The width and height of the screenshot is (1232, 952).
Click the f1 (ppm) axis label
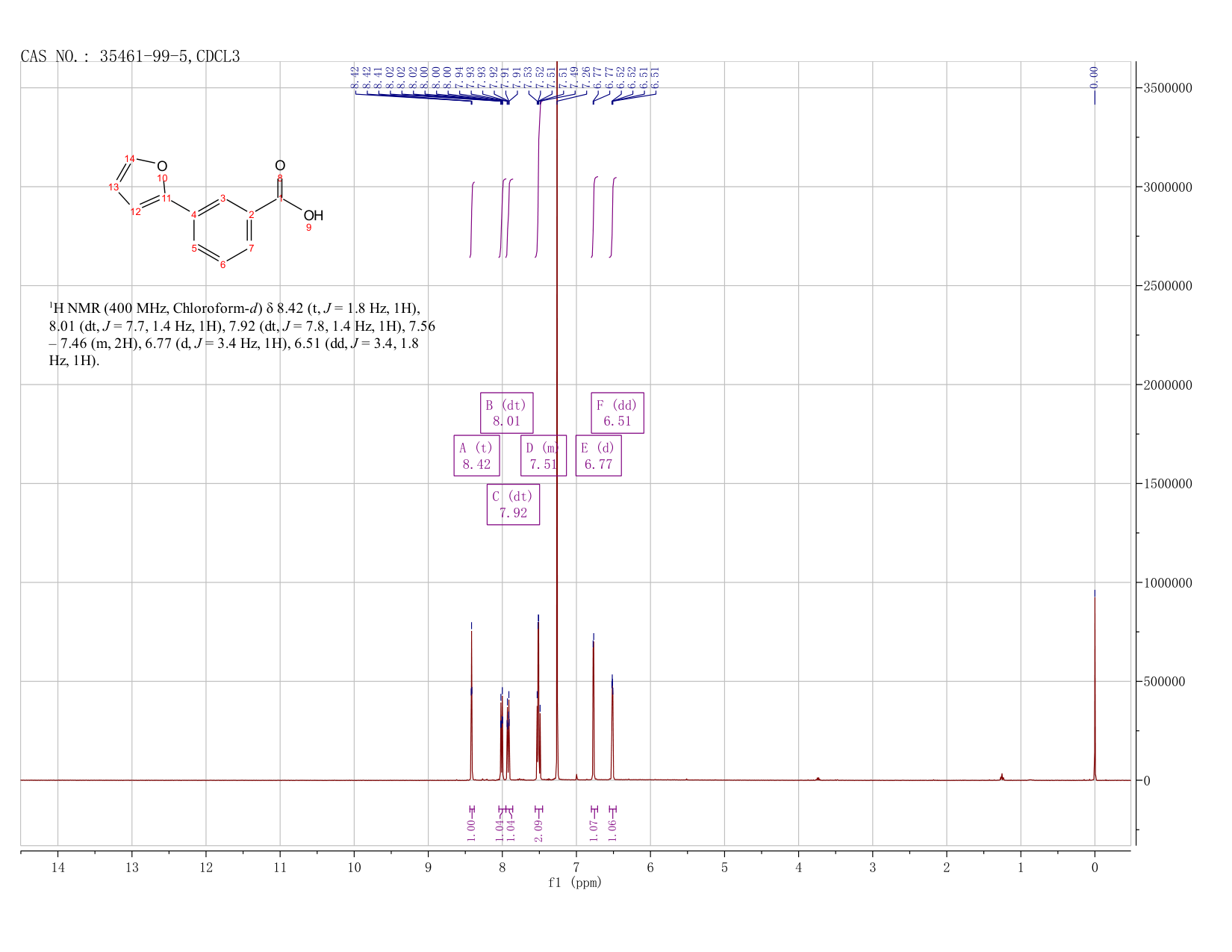(575, 883)
